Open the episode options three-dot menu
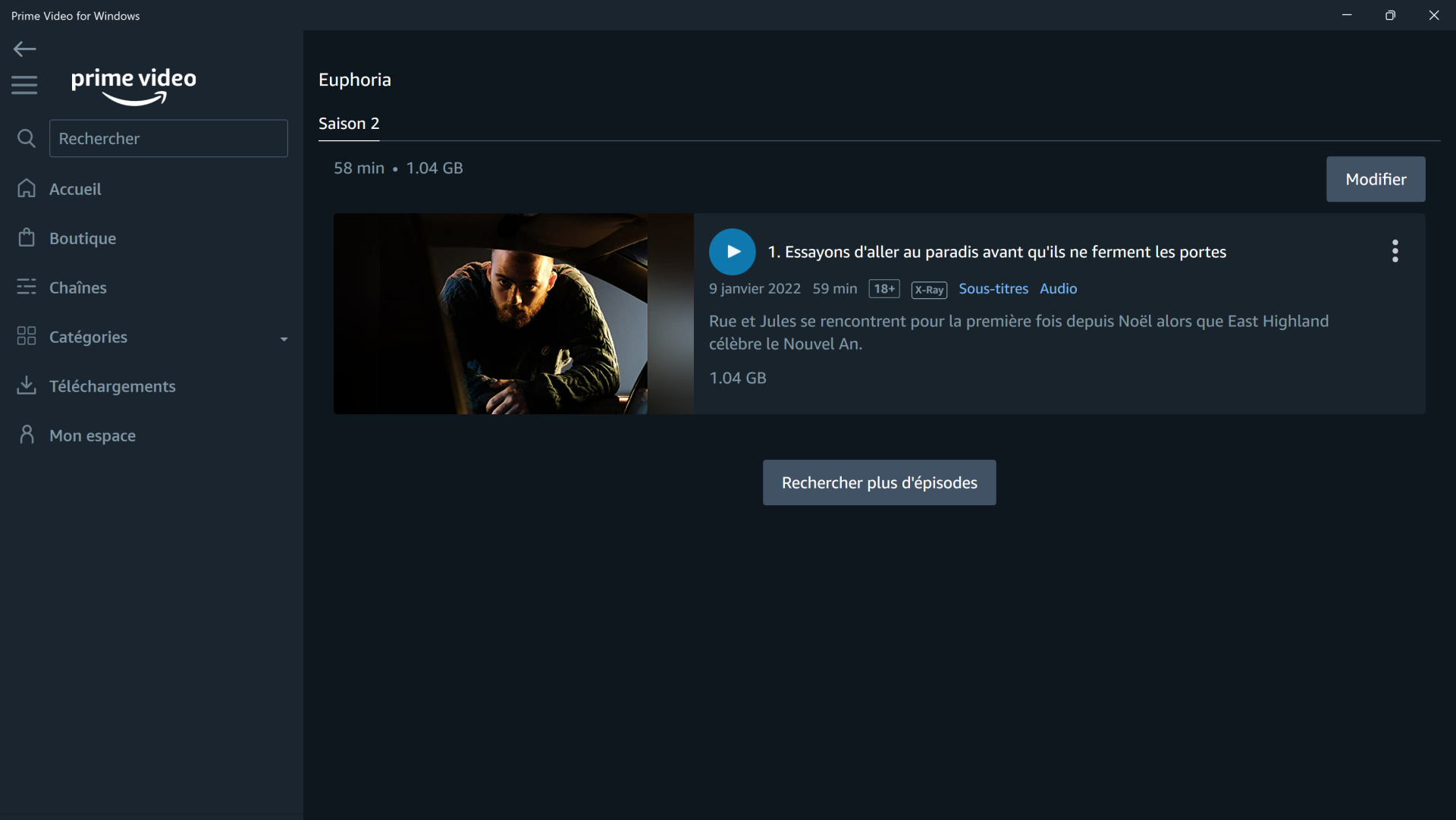This screenshot has width=1456, height=820. point(1395,251)
